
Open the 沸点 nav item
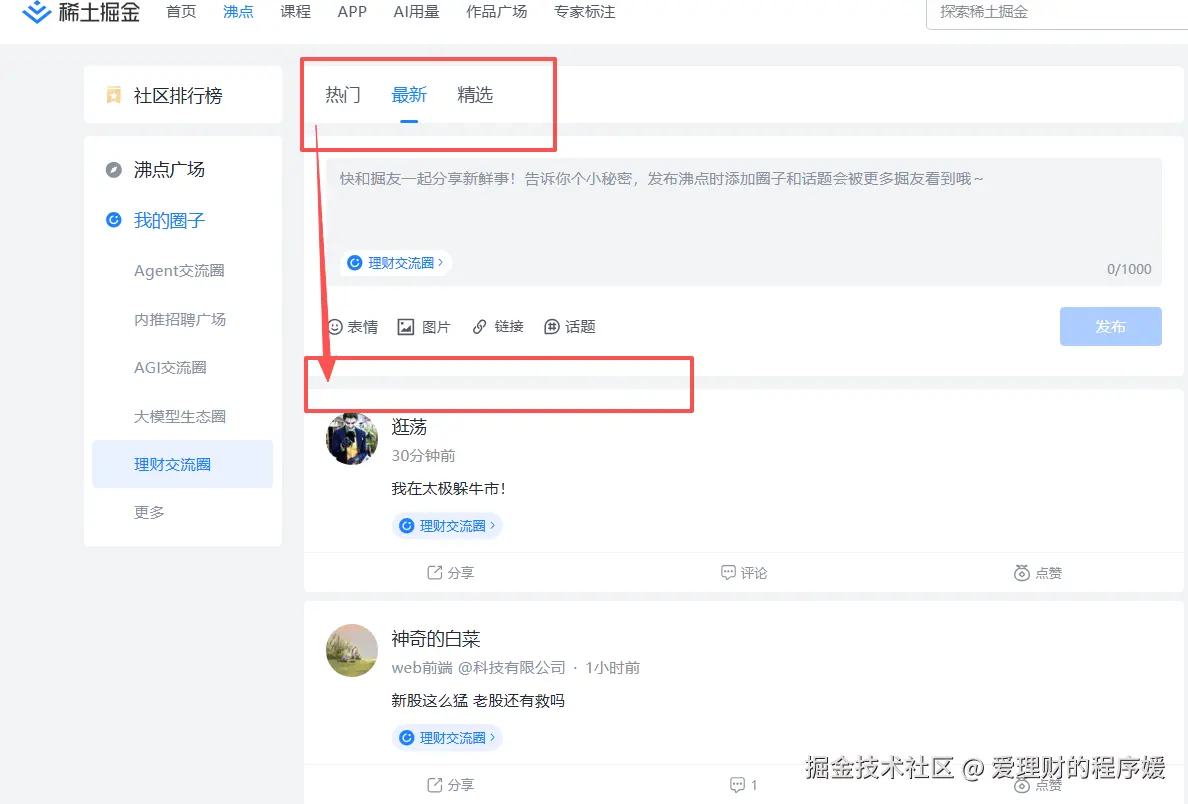pyautogui.click(x=238, y=12)
